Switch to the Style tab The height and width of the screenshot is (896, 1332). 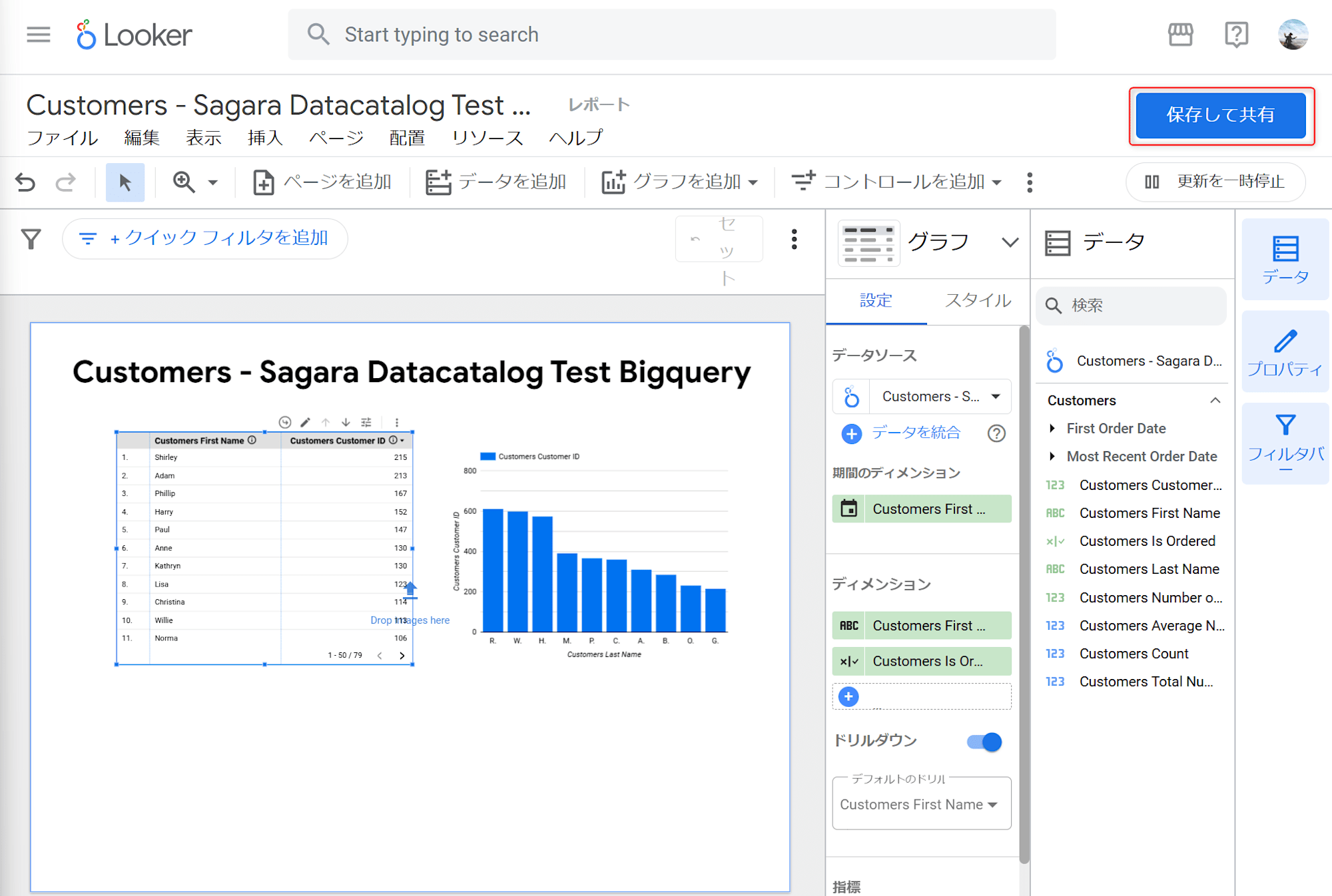pyautogui.click(x=978, y=300)
